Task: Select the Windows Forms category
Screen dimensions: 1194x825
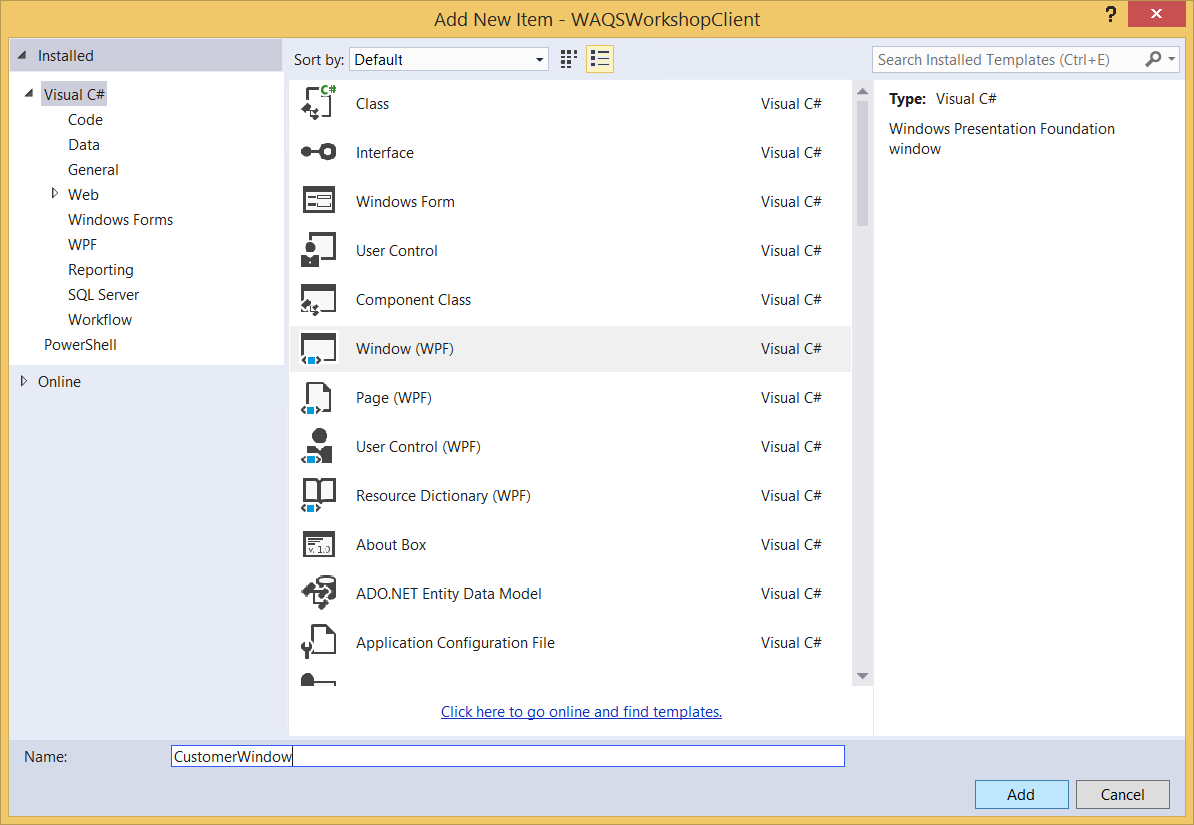Action: pyautogui.click(x=120, y=219)
